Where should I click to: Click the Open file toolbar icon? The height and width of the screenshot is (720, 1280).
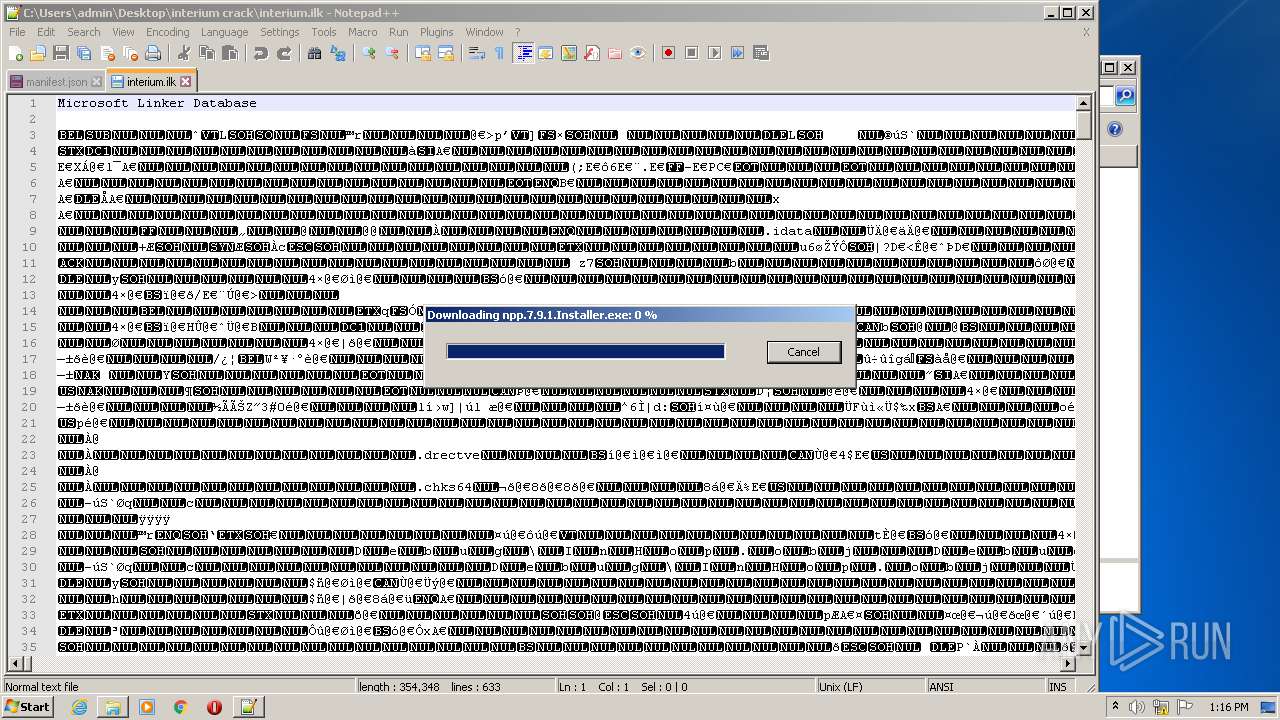(38, 53)
